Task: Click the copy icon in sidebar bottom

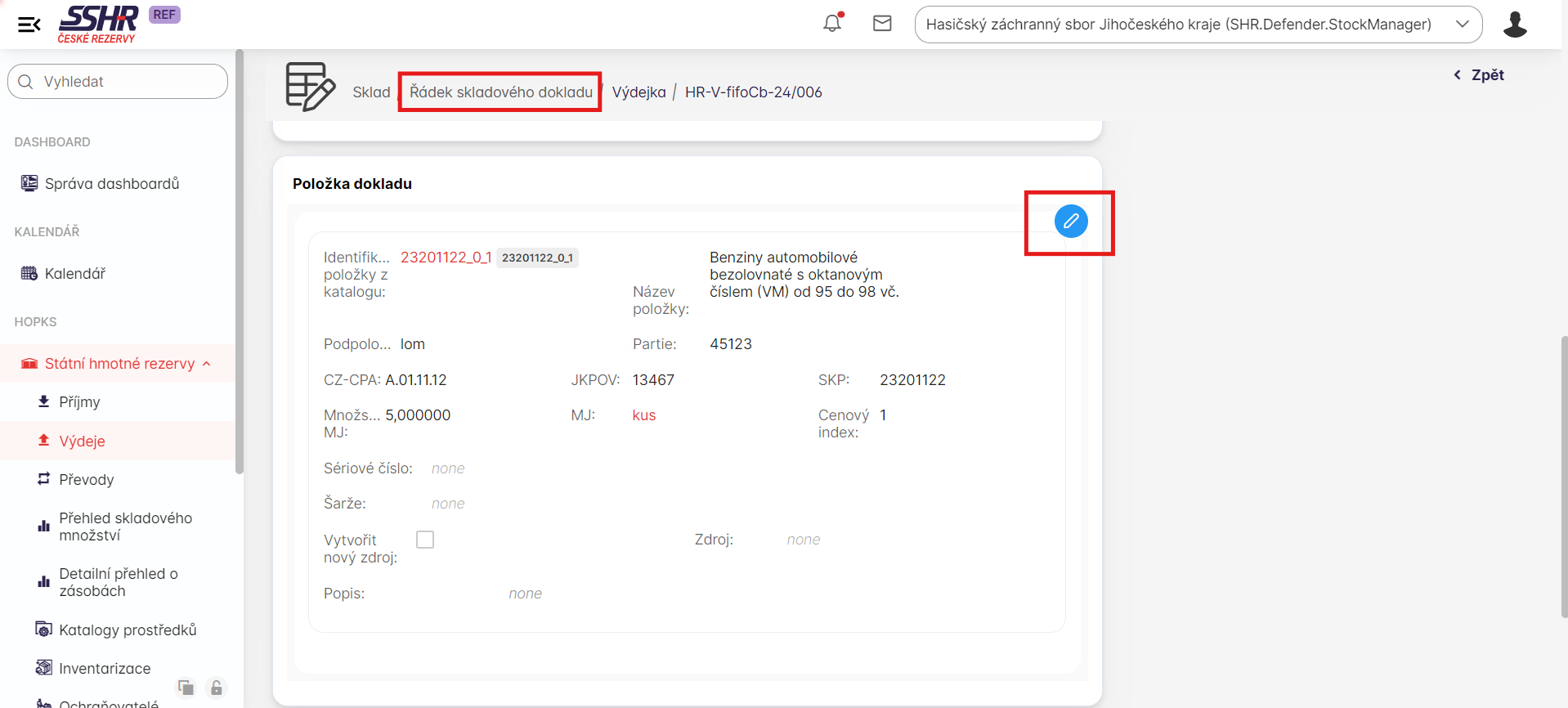Action: click(186, 688)
